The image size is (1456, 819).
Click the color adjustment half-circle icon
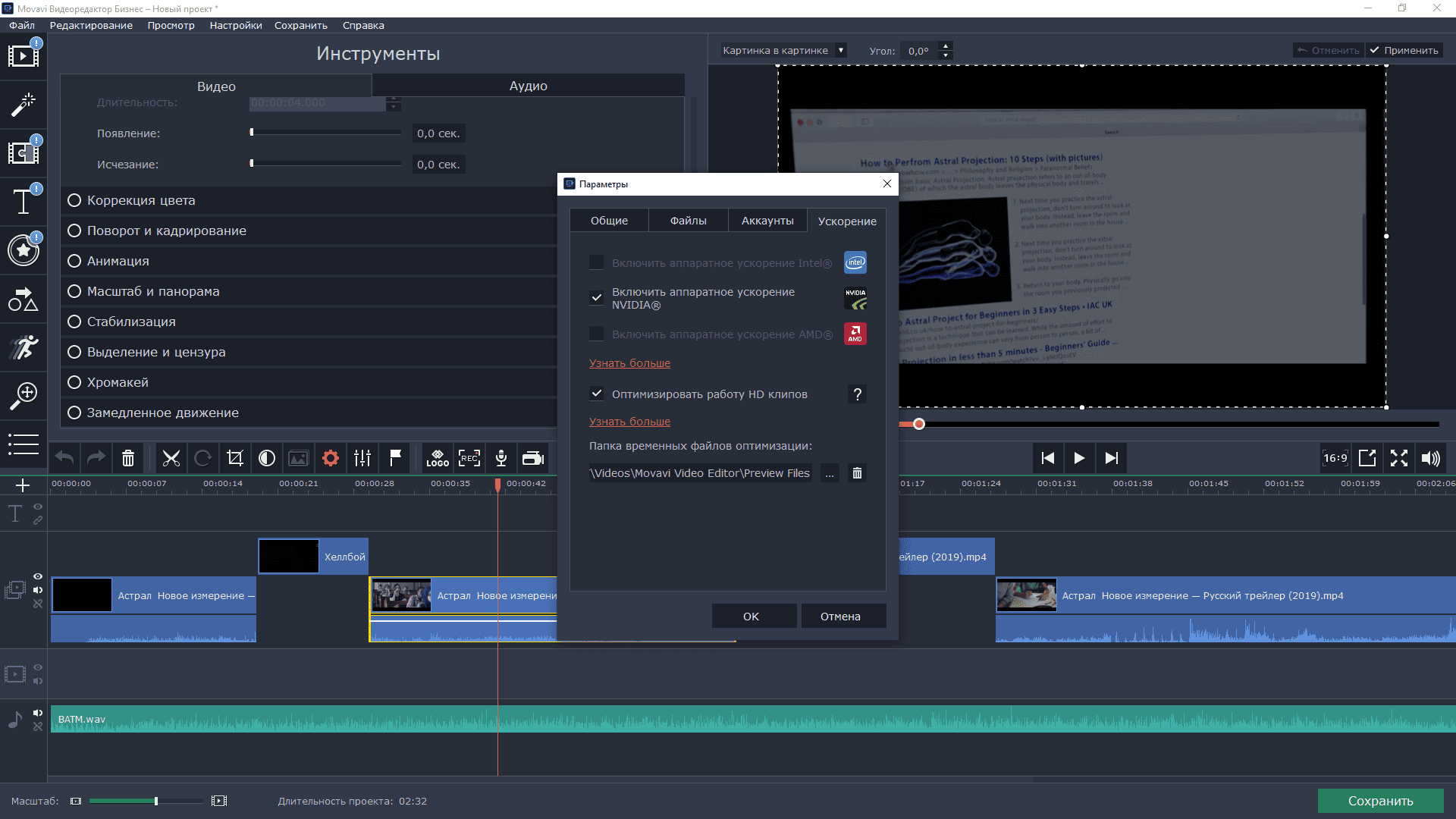tap(267, 458)
